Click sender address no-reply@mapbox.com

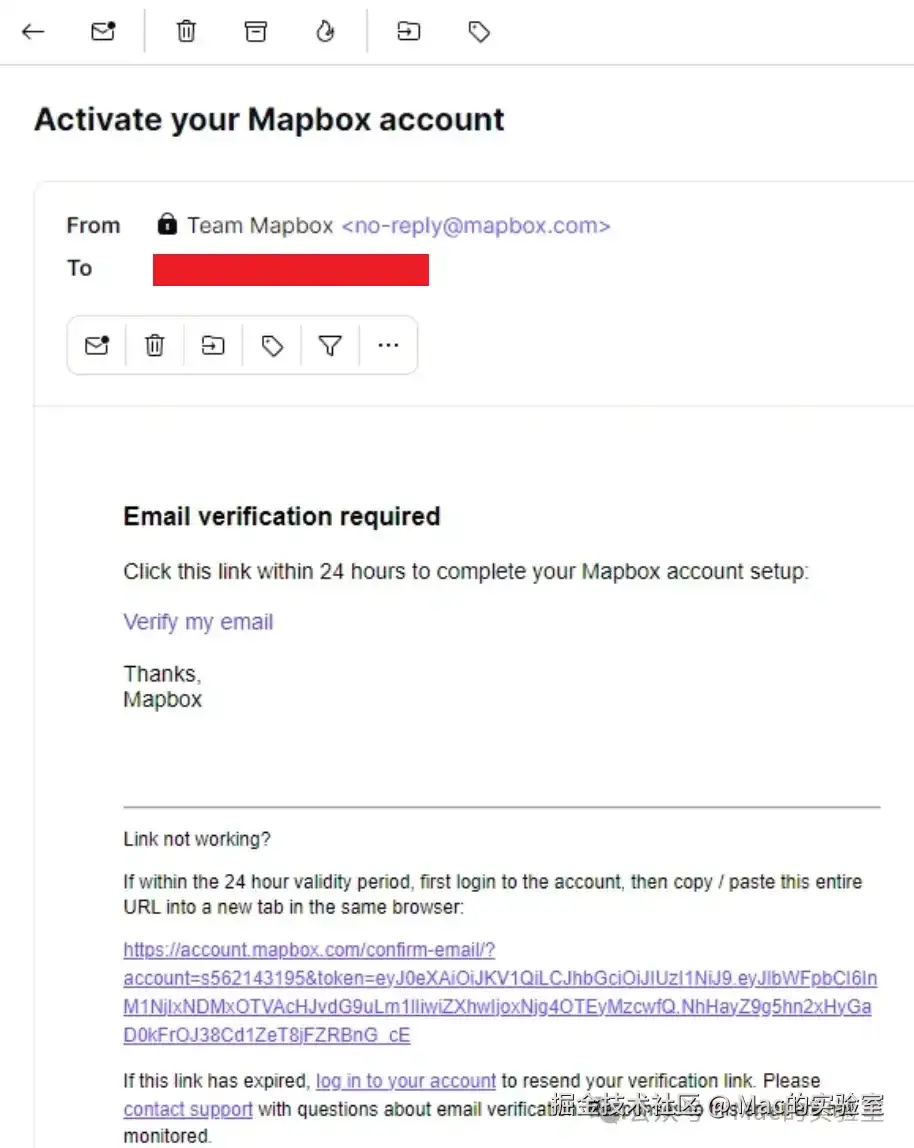(x=476, y=226)
